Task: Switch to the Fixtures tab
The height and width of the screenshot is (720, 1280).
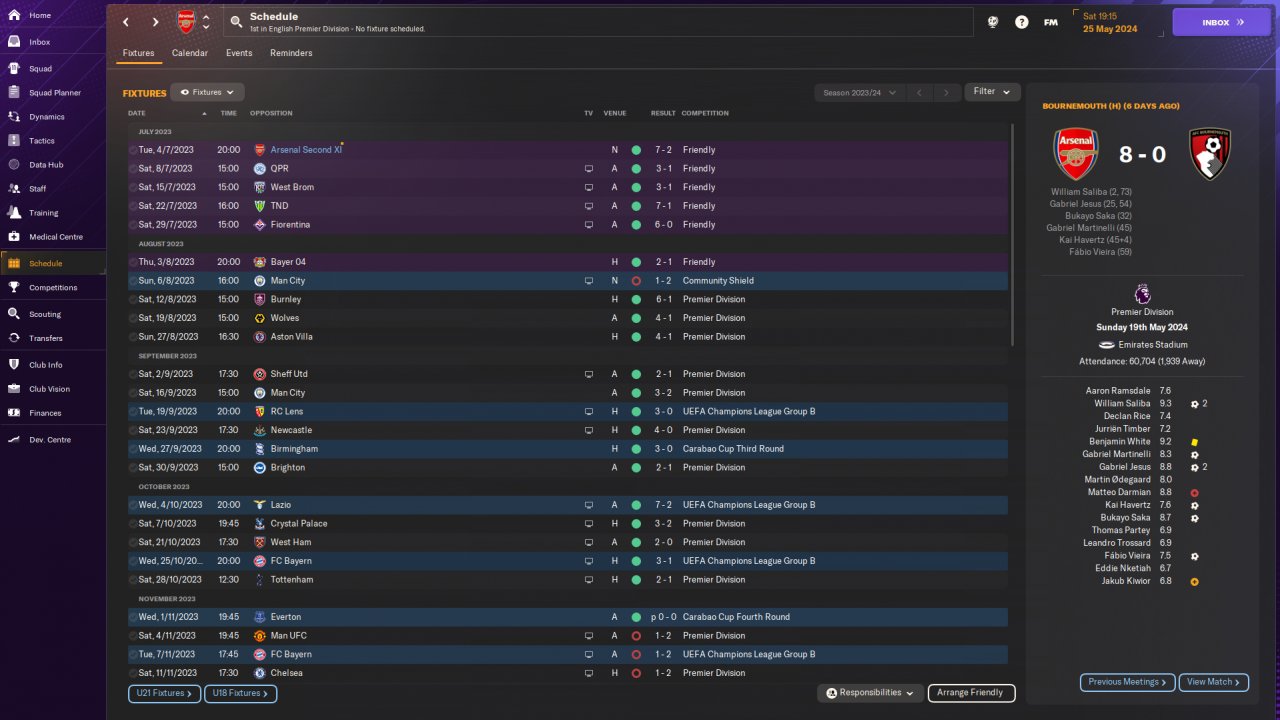Action: pos(139,53)
